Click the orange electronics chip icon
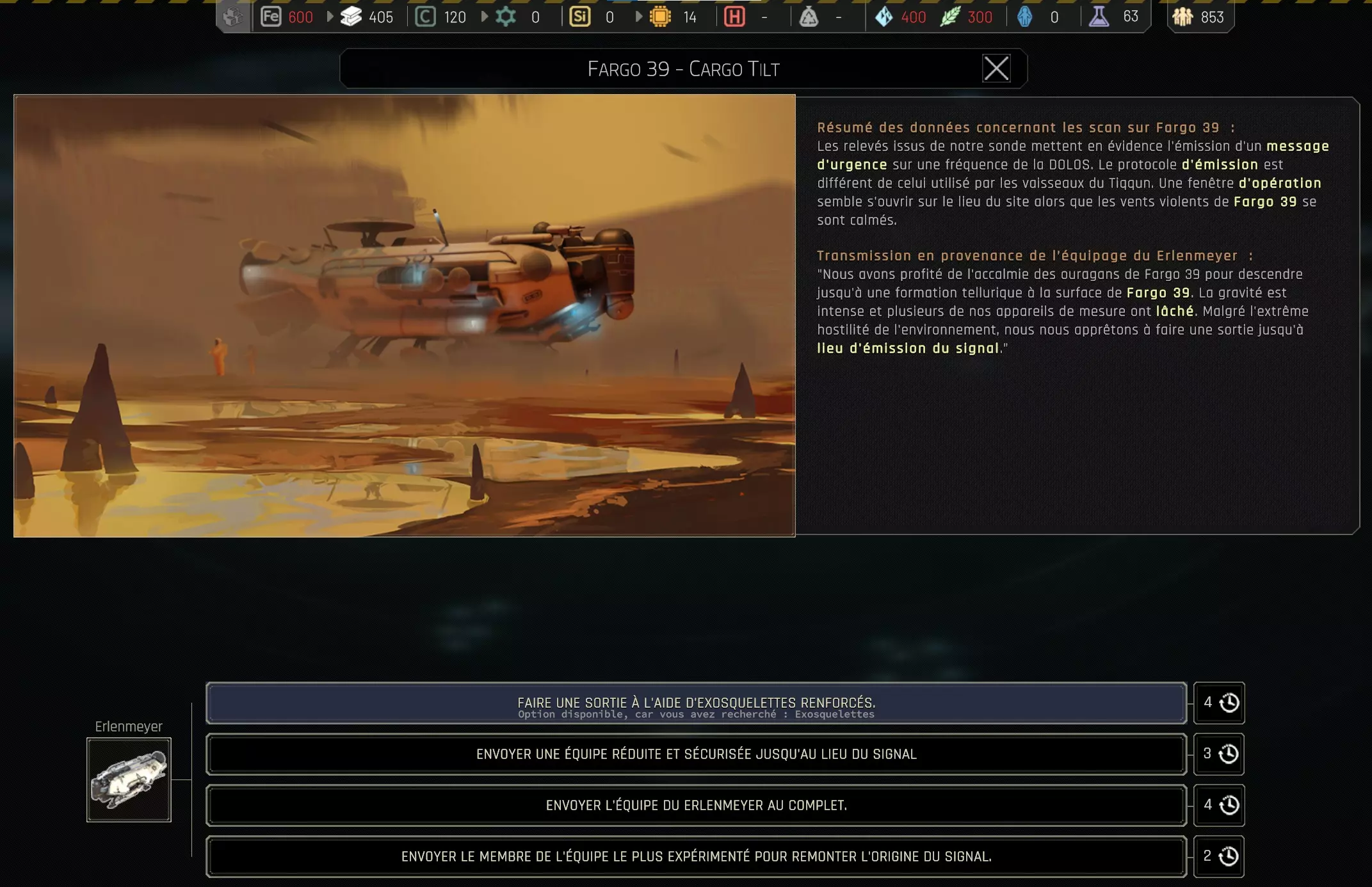 (660, 17)
